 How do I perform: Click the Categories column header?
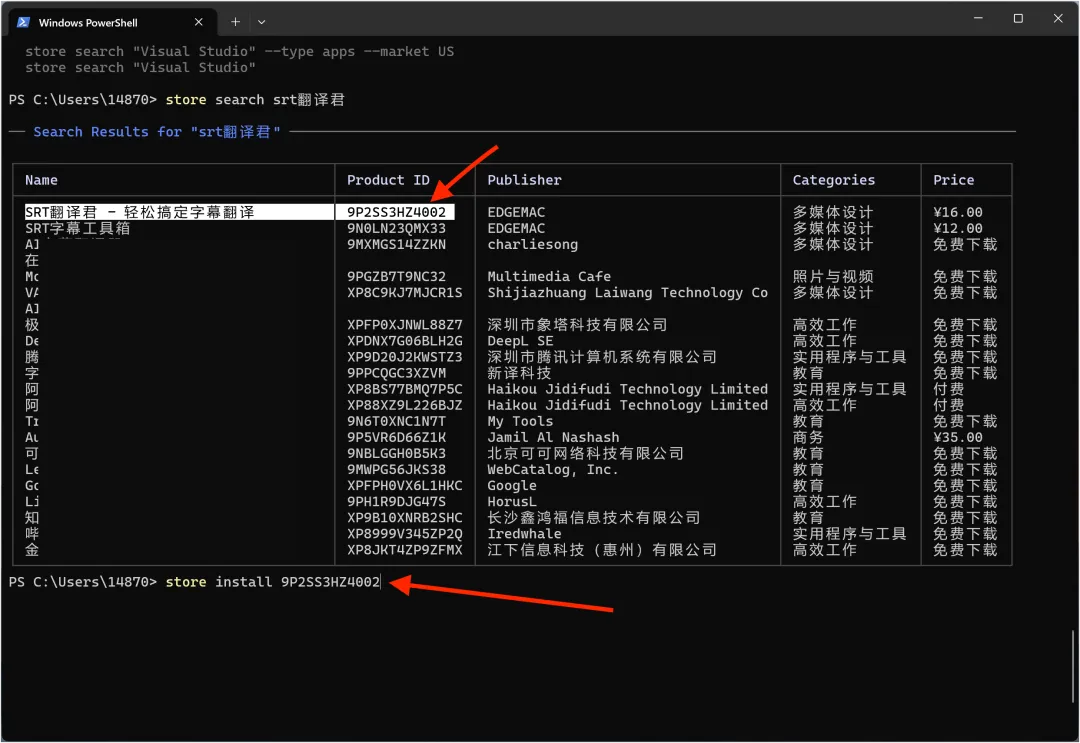833,180
